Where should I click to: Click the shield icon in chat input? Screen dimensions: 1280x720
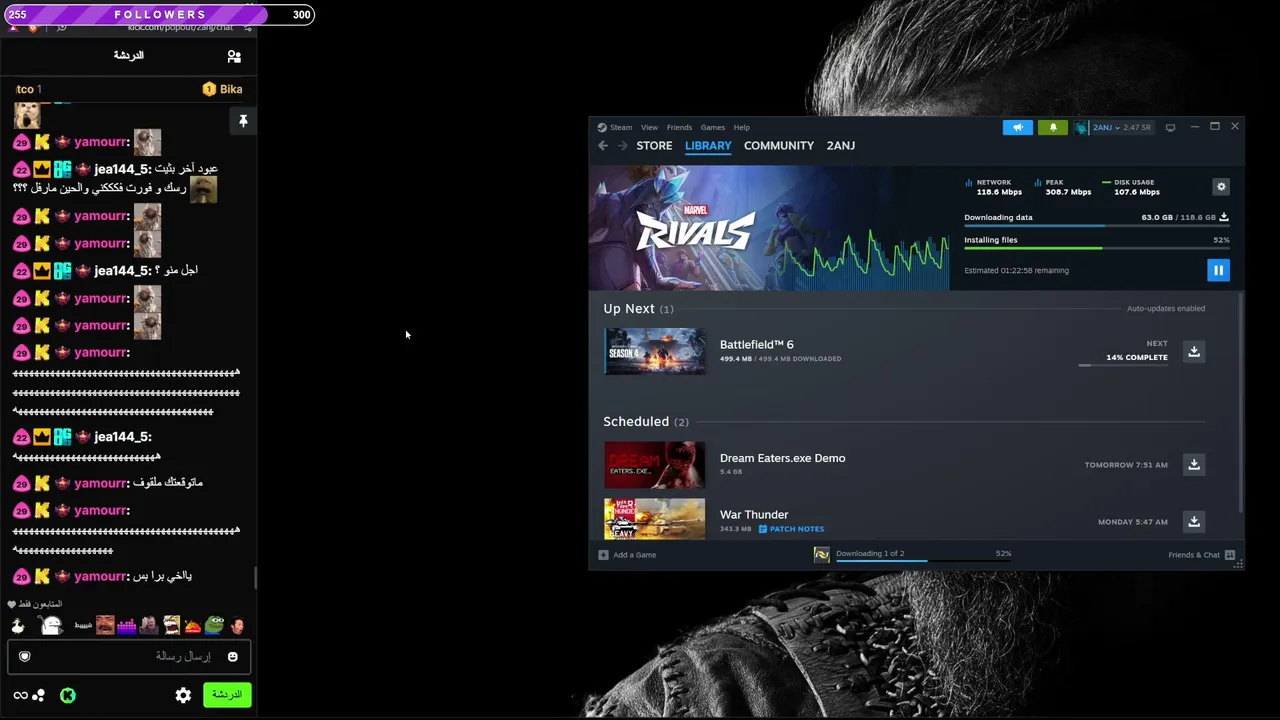25,657
